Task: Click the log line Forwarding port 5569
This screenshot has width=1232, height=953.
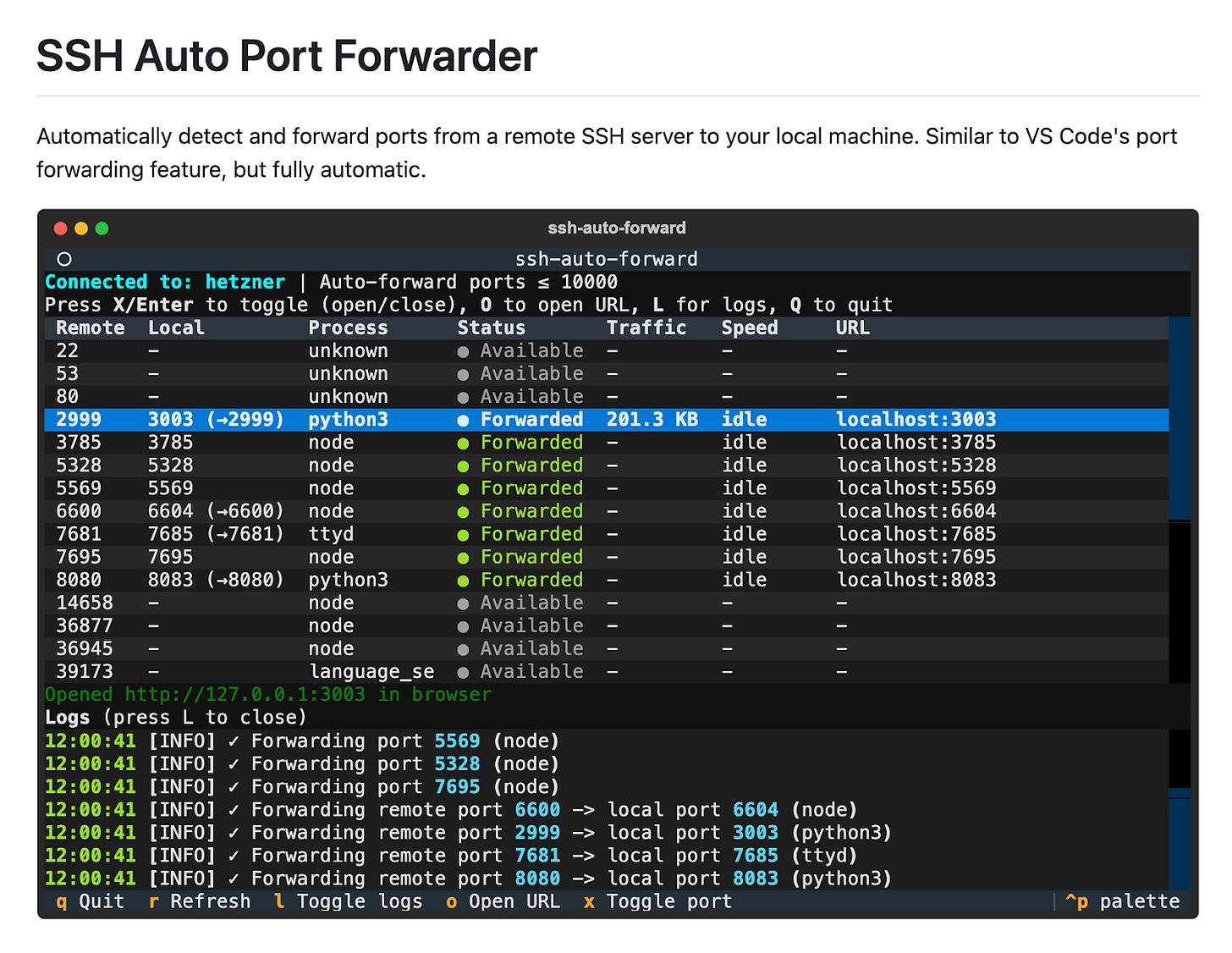Action: click(302, 741)
